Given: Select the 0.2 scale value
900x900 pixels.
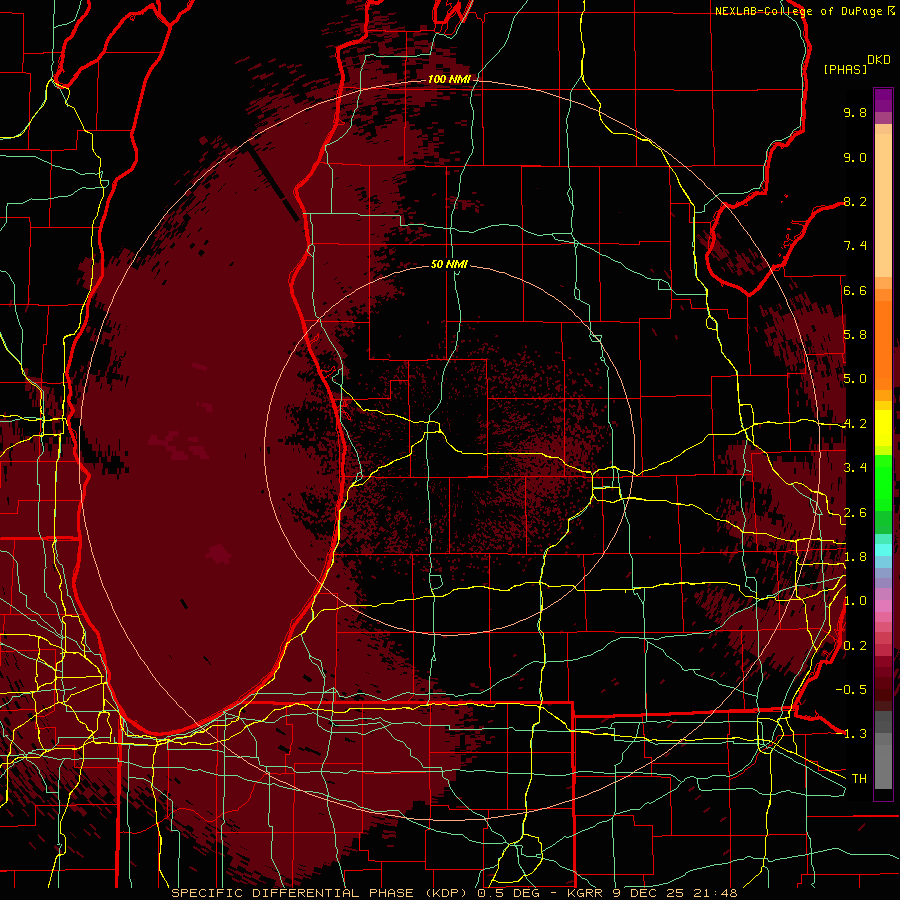Looking at the screenshot, I should pos(855,646).
